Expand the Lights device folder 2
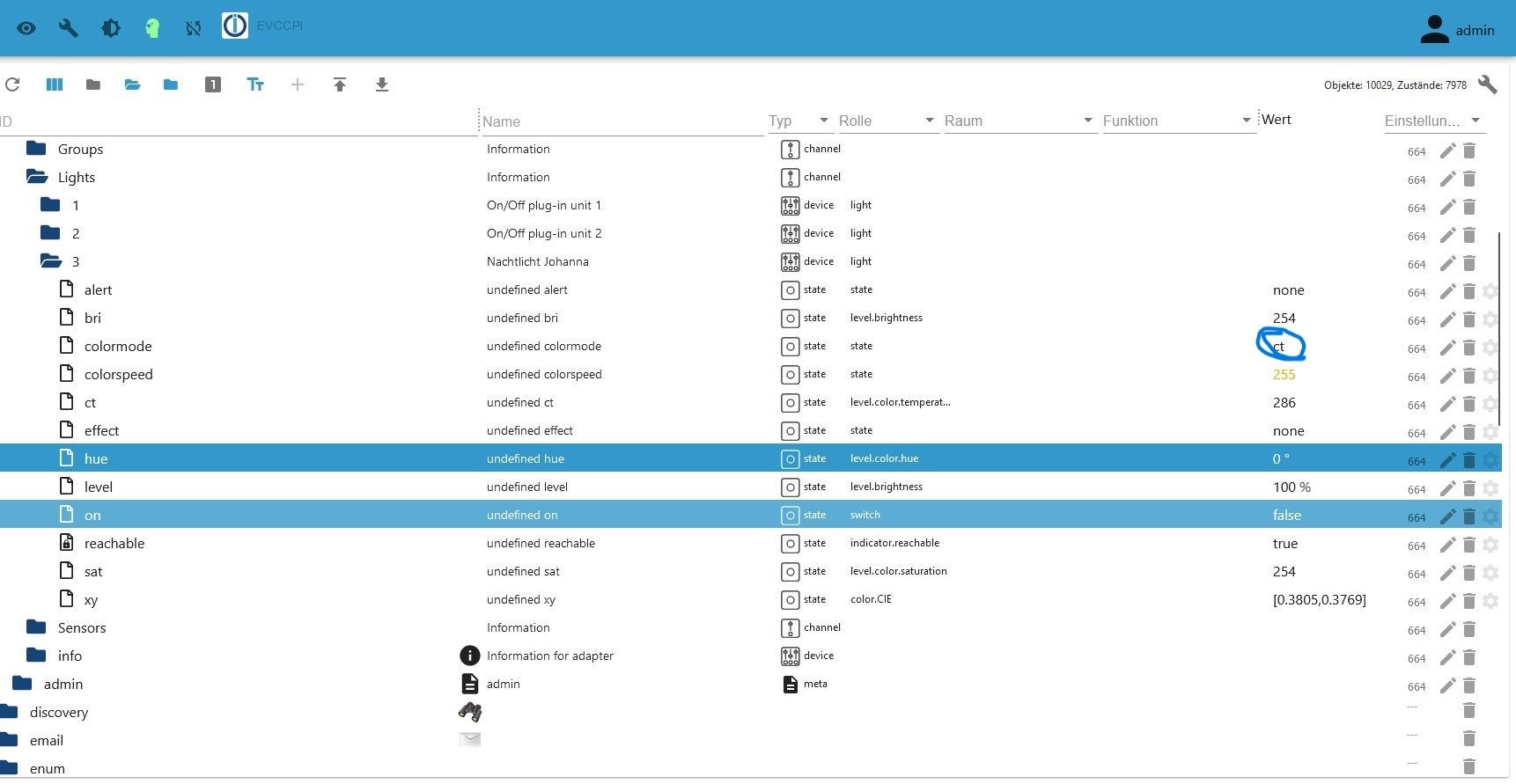Screen dimensions: 1516x784 51,233
